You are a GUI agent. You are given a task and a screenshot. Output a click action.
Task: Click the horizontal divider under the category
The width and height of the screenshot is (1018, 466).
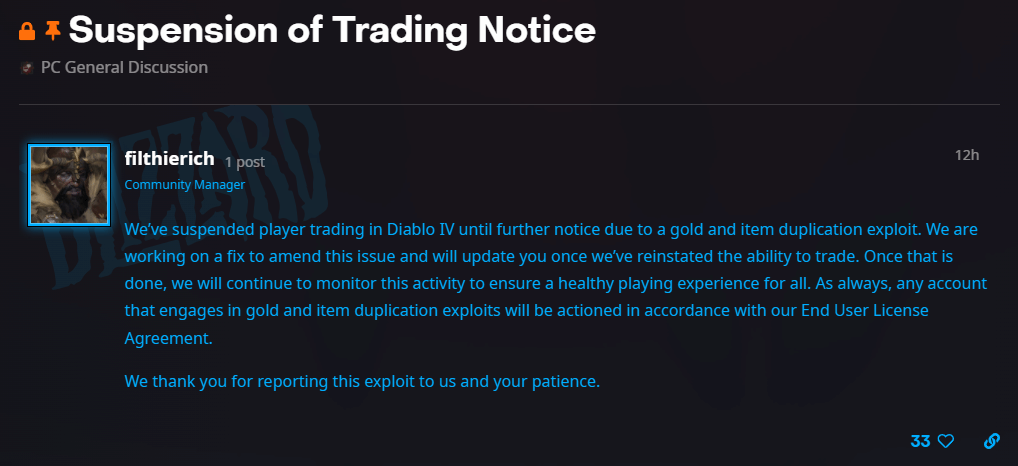point(508,104)
